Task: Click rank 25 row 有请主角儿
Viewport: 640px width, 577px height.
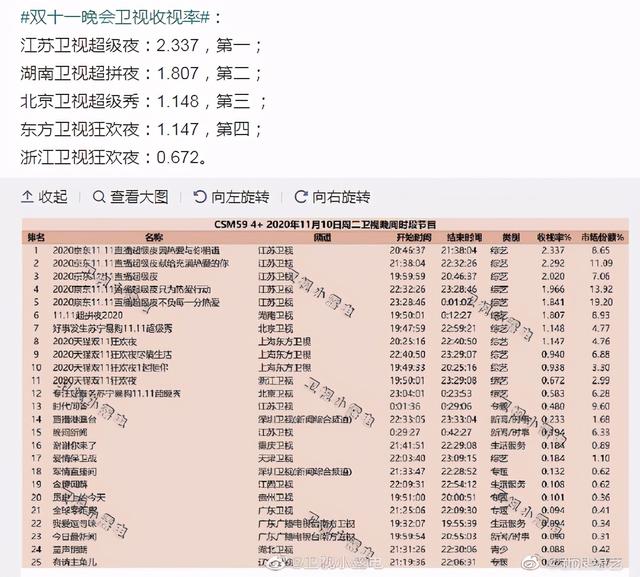Action: (x=75, y=562)
